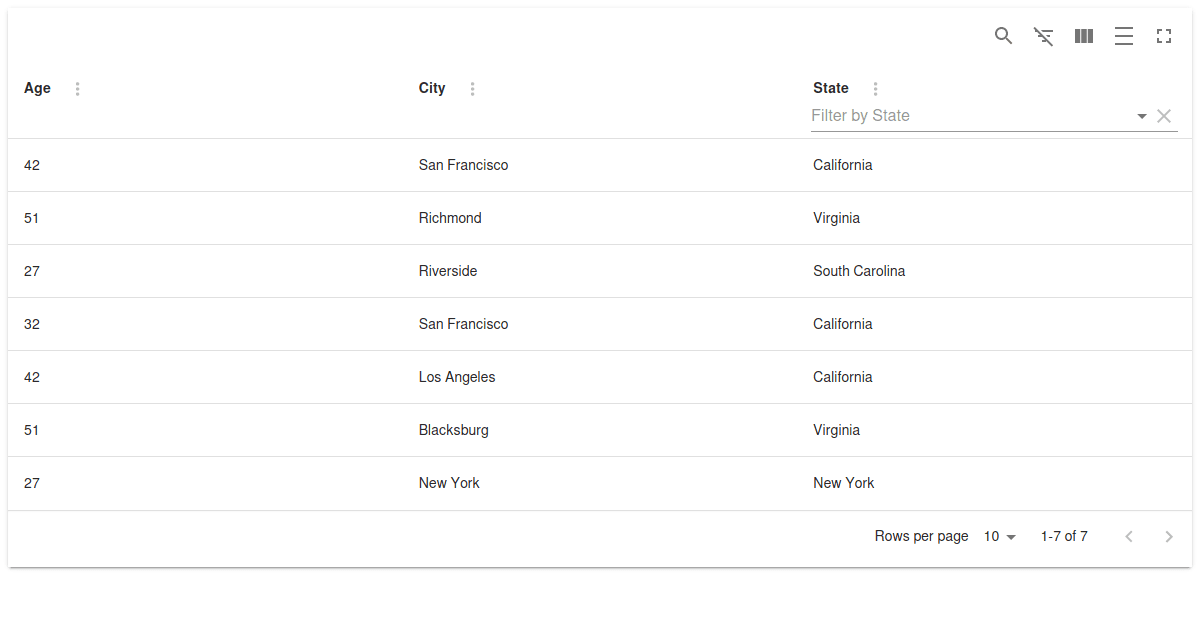Select the Blacksburg cell

[453, 430]
